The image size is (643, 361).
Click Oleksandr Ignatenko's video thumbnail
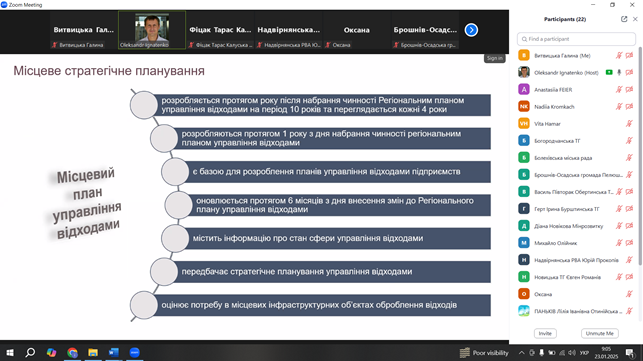[152, 30]
